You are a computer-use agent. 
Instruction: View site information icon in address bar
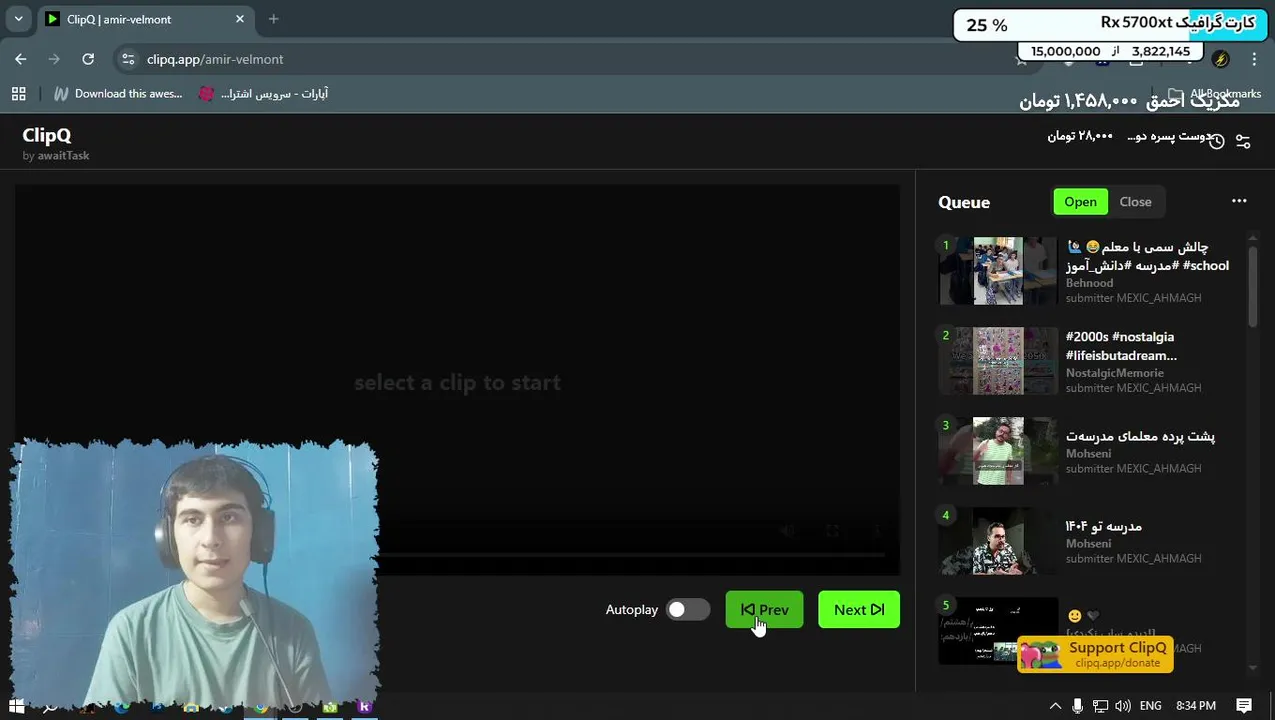(x=128, y=59)
